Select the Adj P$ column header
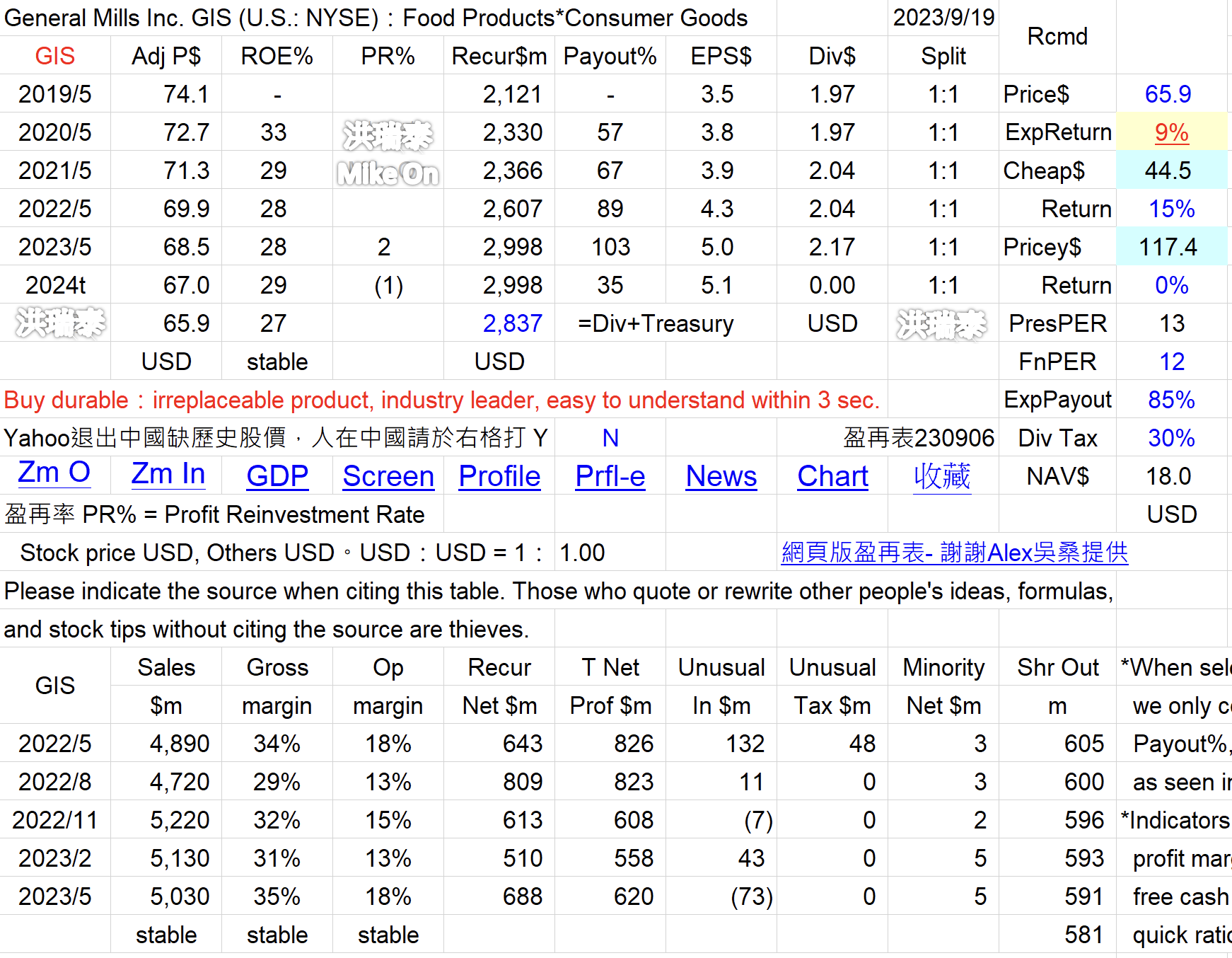Viewport: 1232px width, 958px height. click(x=166, y=56)
